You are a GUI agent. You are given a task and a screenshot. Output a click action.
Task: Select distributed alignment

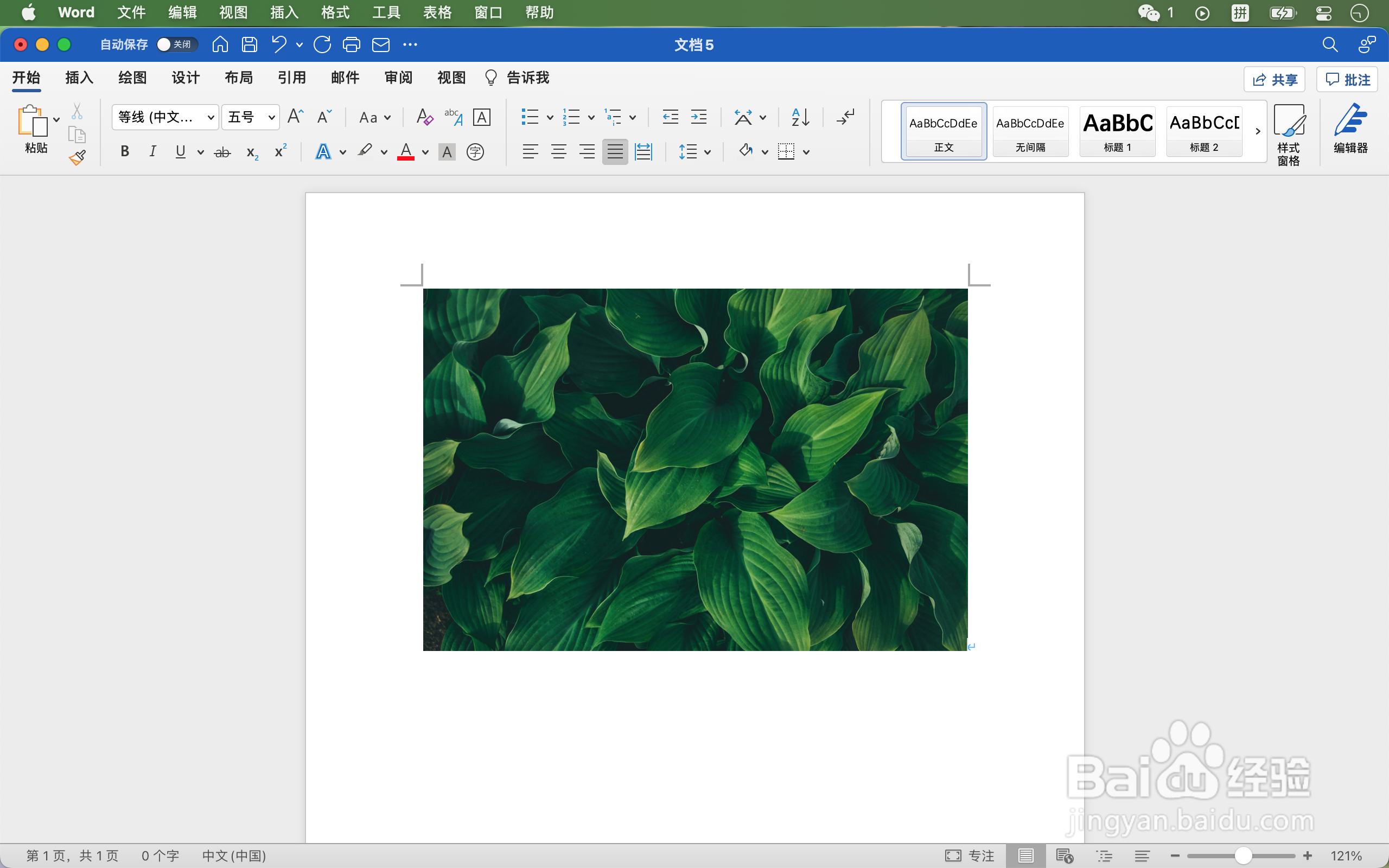(x=643, y=151)
